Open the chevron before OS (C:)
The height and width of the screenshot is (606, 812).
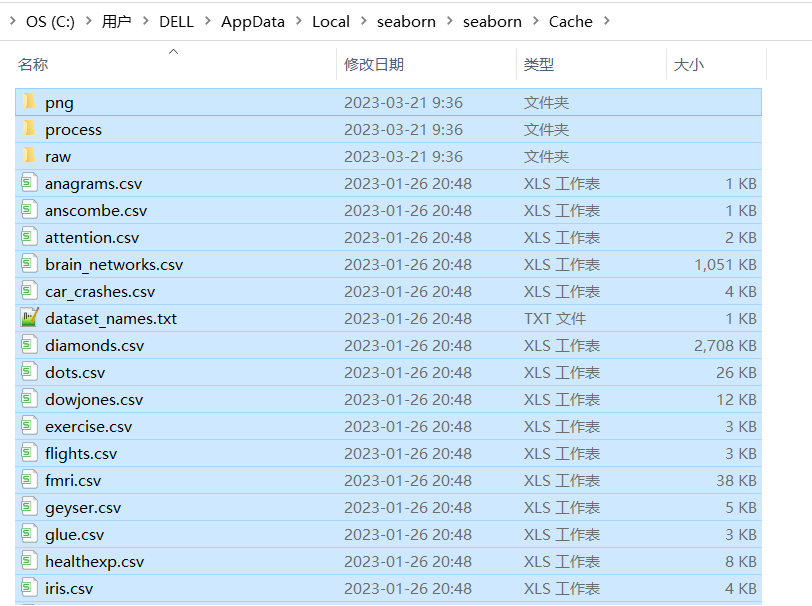(x=12, y=21)
